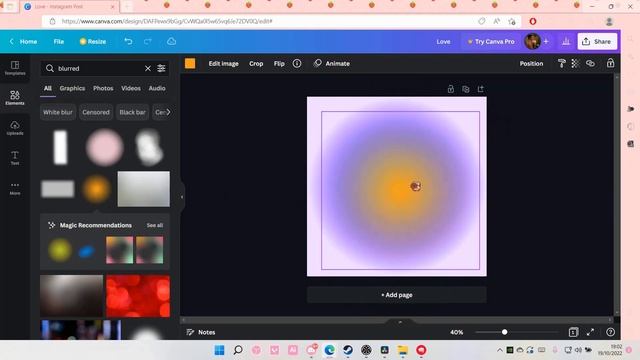Click the Flip button
640x360 pixels.
coord(279,63)
